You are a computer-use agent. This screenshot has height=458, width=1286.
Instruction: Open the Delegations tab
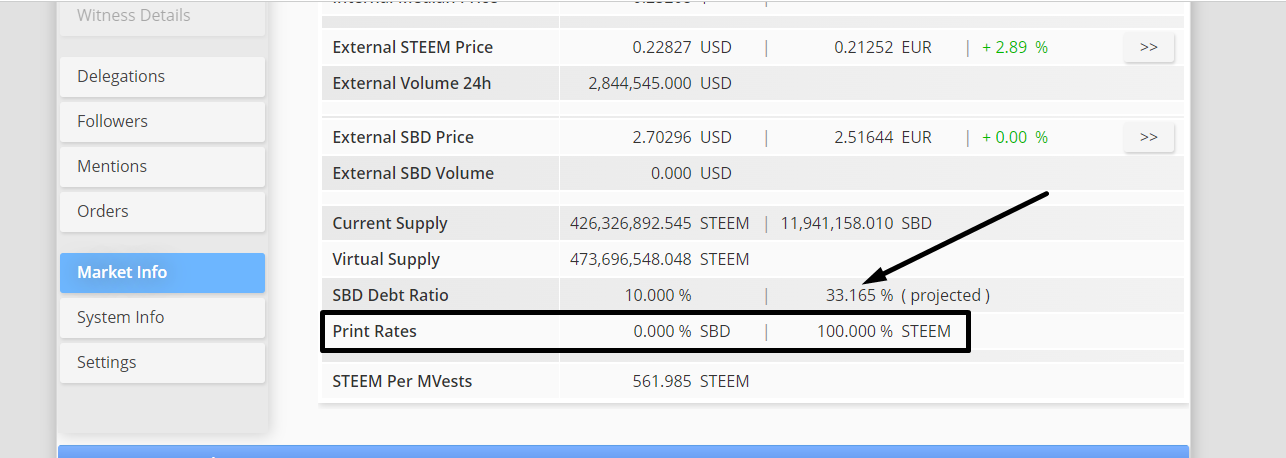[162, 76]
